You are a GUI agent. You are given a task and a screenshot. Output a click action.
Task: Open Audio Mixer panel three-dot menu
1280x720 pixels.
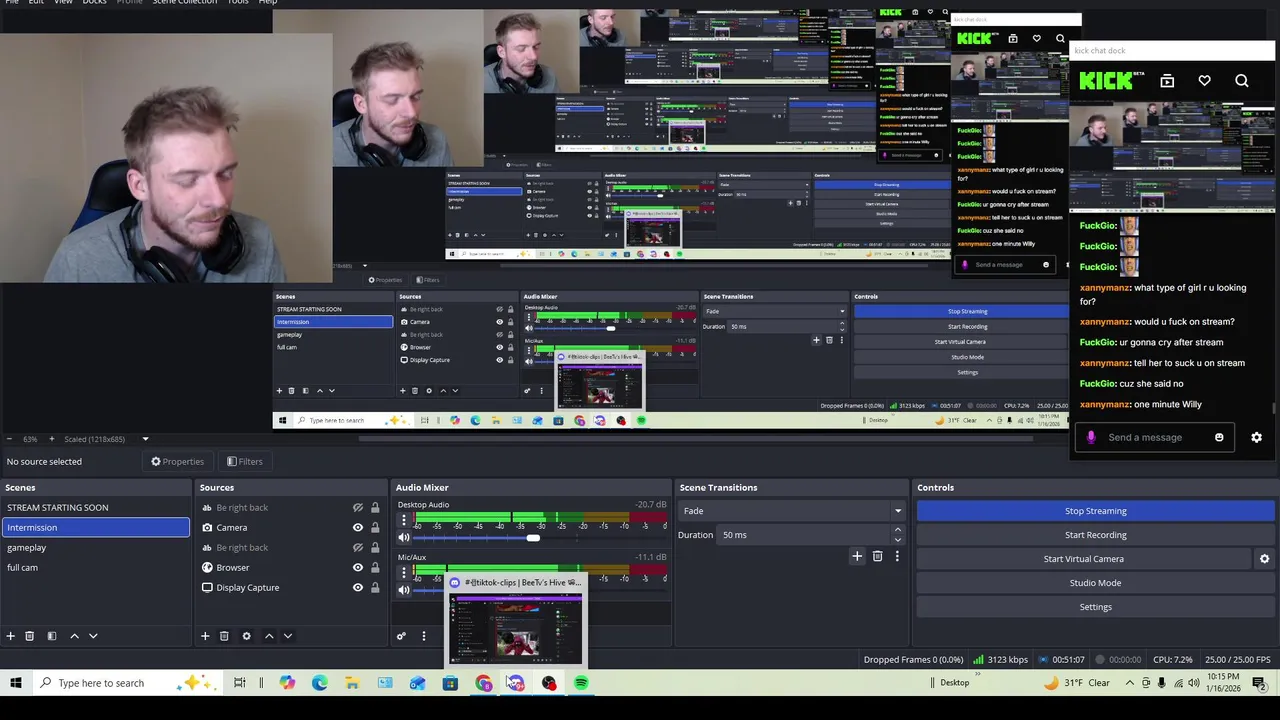423,636
